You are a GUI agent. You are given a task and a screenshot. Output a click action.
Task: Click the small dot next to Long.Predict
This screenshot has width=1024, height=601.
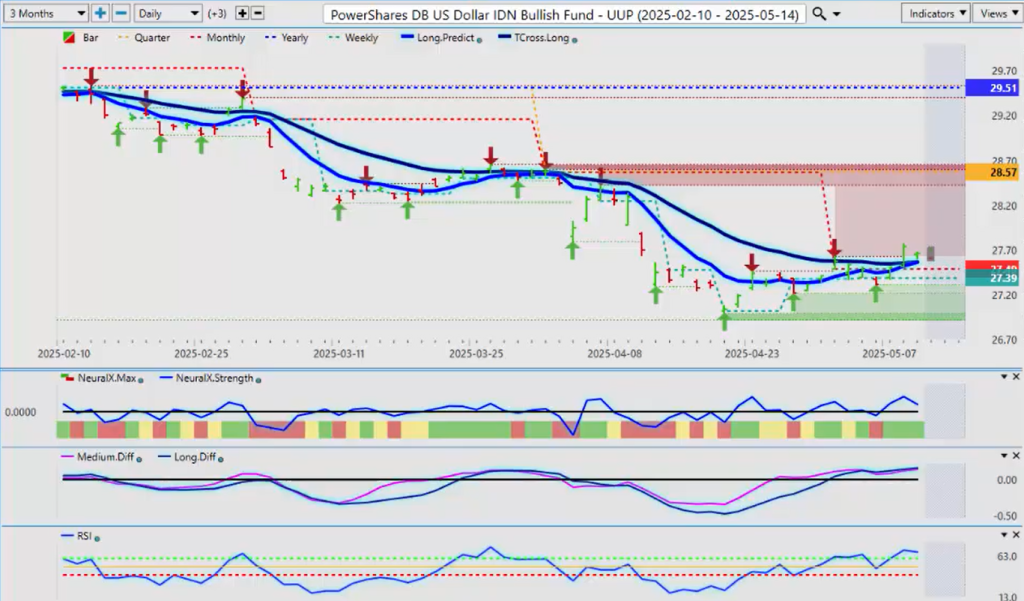(x=482, y=39)
